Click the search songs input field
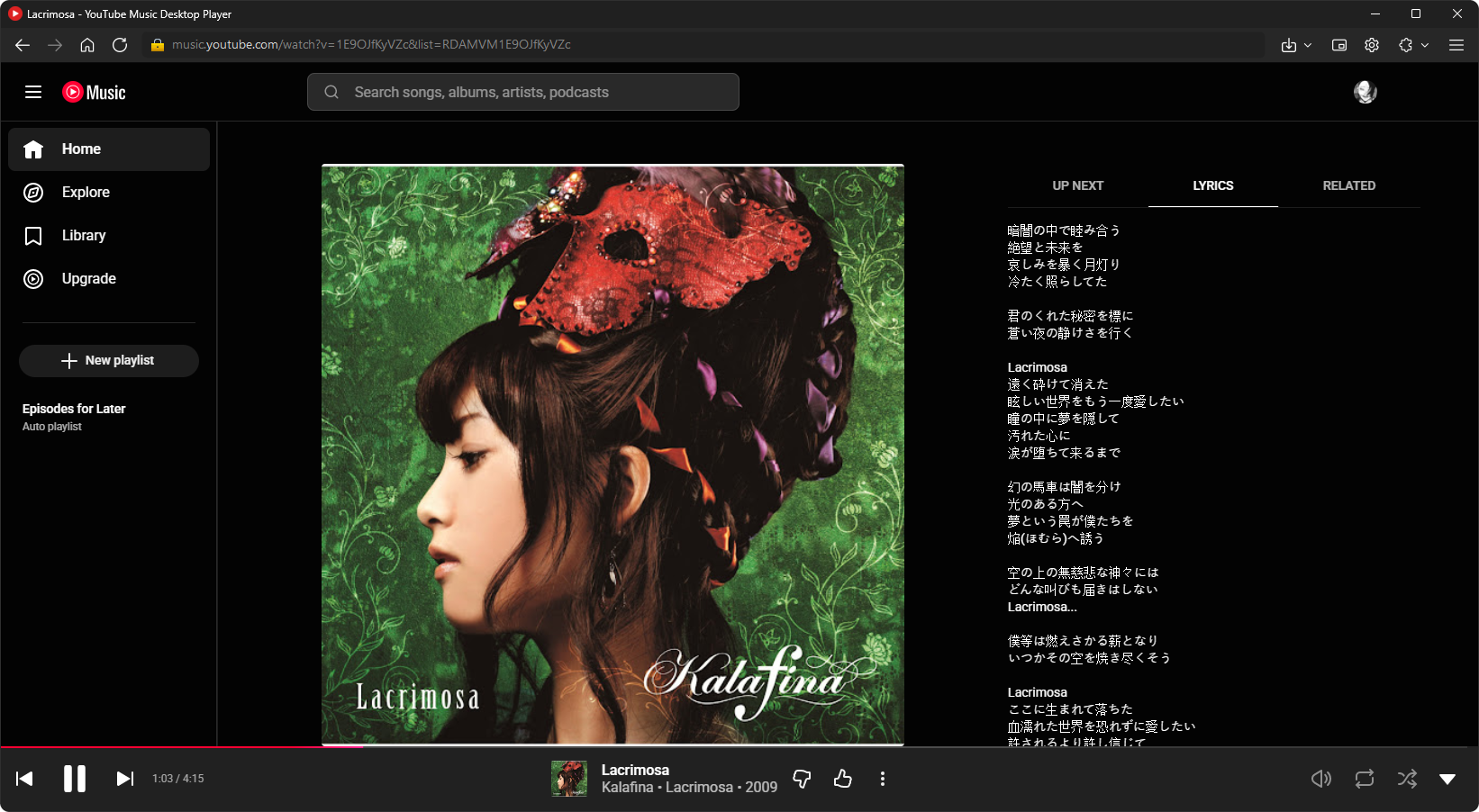1479x812 pixels. pos(522,91)
